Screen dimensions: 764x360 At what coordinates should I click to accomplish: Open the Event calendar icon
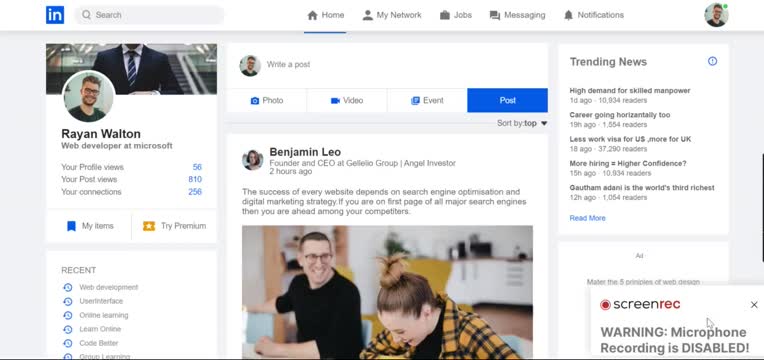click(x=415, y=101)
